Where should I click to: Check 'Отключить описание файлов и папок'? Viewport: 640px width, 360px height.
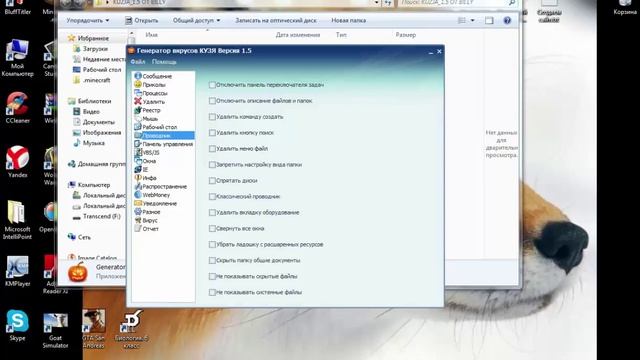[212, 101]
